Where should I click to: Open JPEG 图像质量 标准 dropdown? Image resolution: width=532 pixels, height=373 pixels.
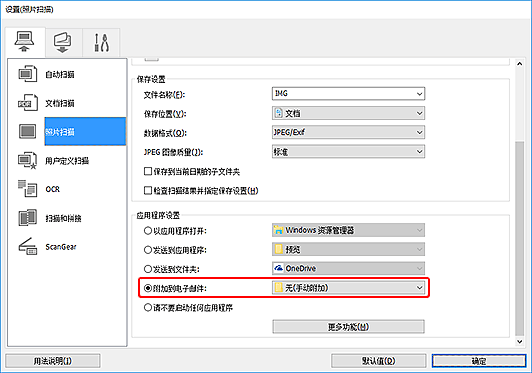[348, 151]
